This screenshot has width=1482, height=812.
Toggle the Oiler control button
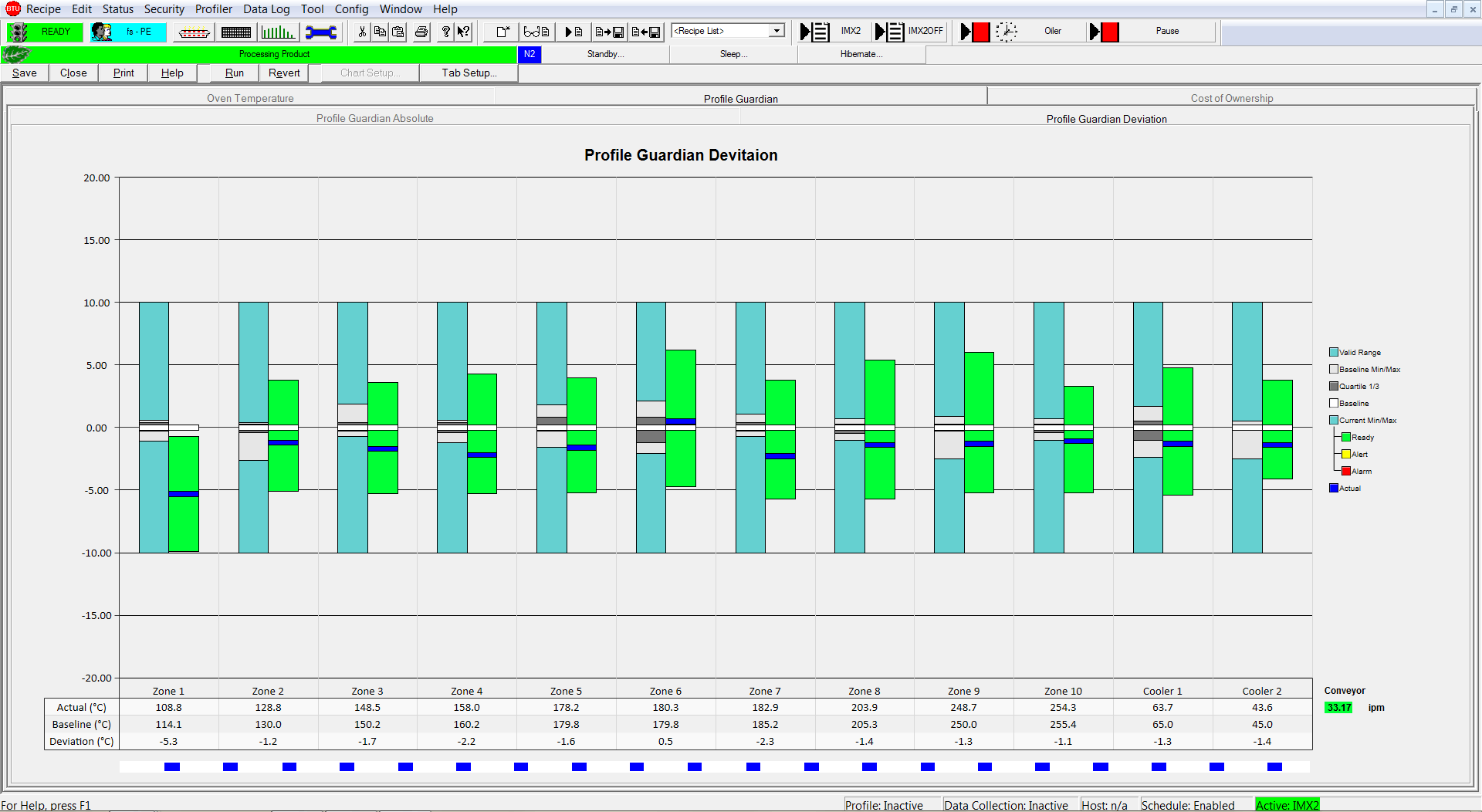[1051, 32]
